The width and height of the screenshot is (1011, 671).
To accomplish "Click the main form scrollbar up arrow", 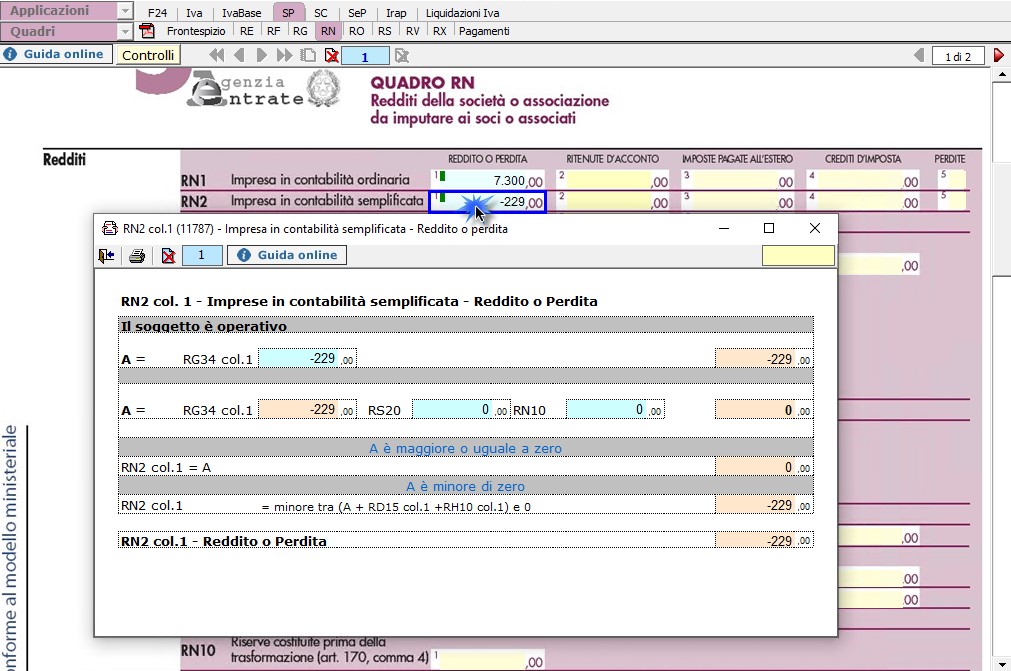I will pyautogui.click(x=1002, y=74).
